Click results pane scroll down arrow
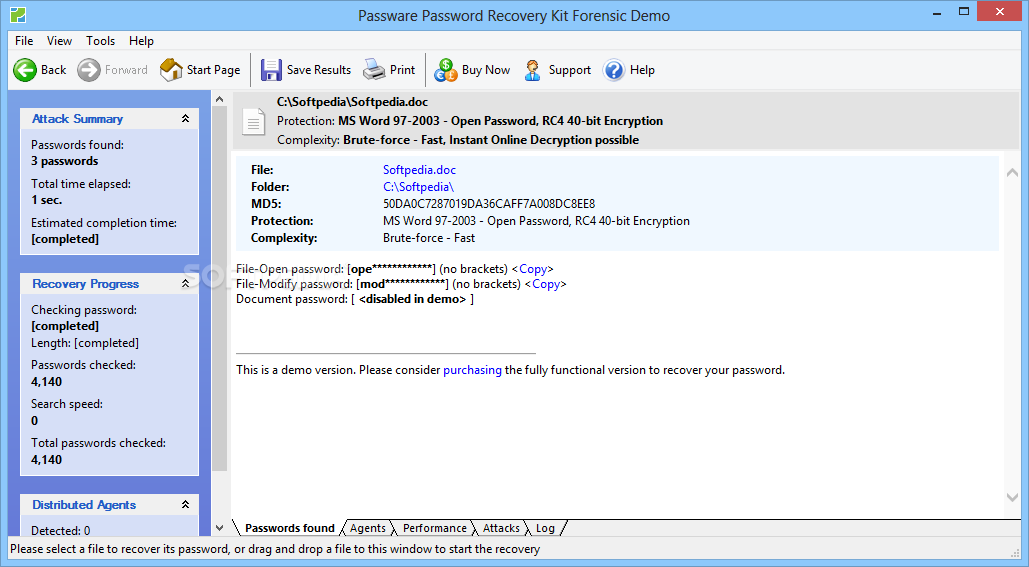The width and height of the screenshot is (1029, 567). [1013, 497]
